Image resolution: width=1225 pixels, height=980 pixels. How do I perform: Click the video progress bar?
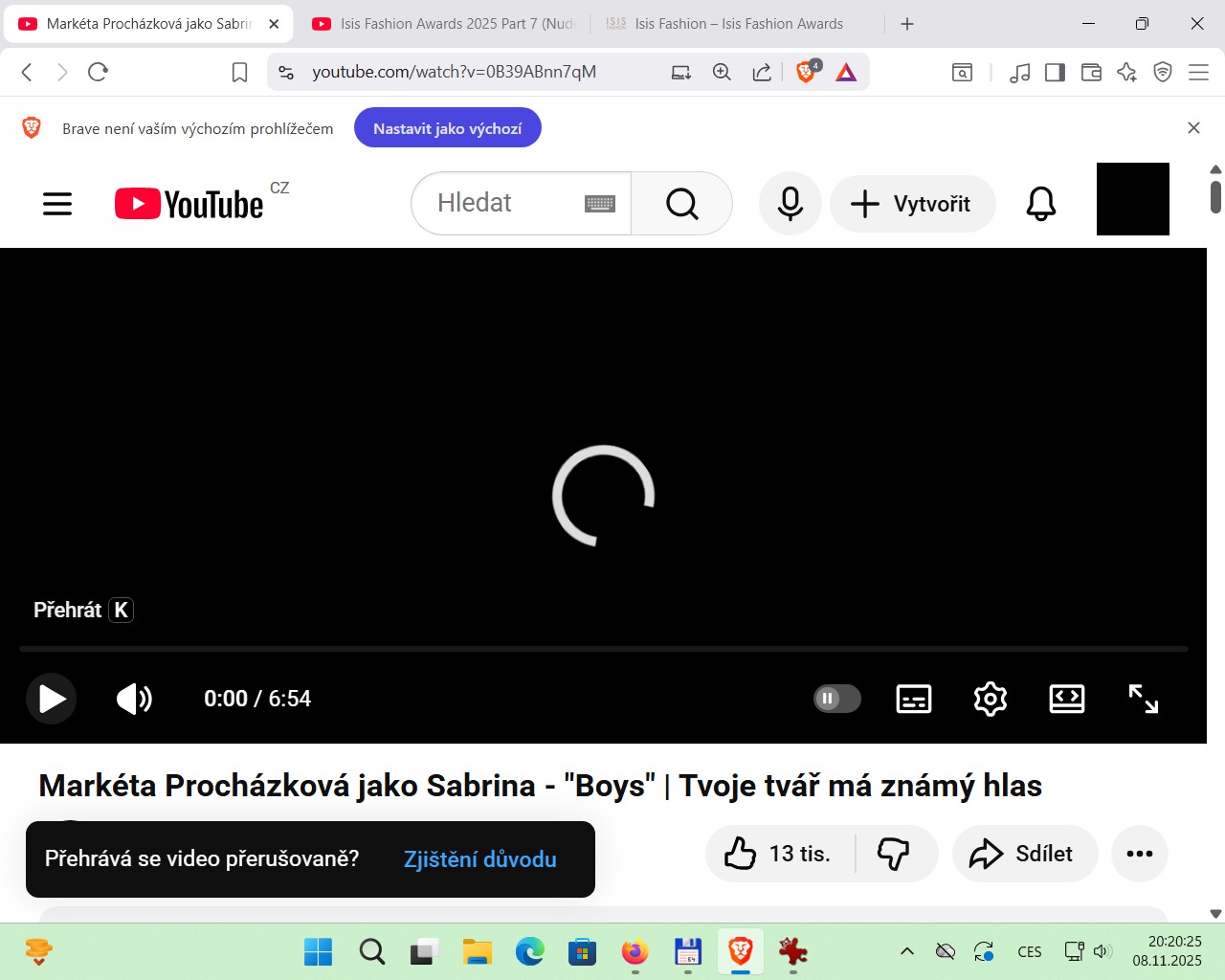[x=603, y=649]
